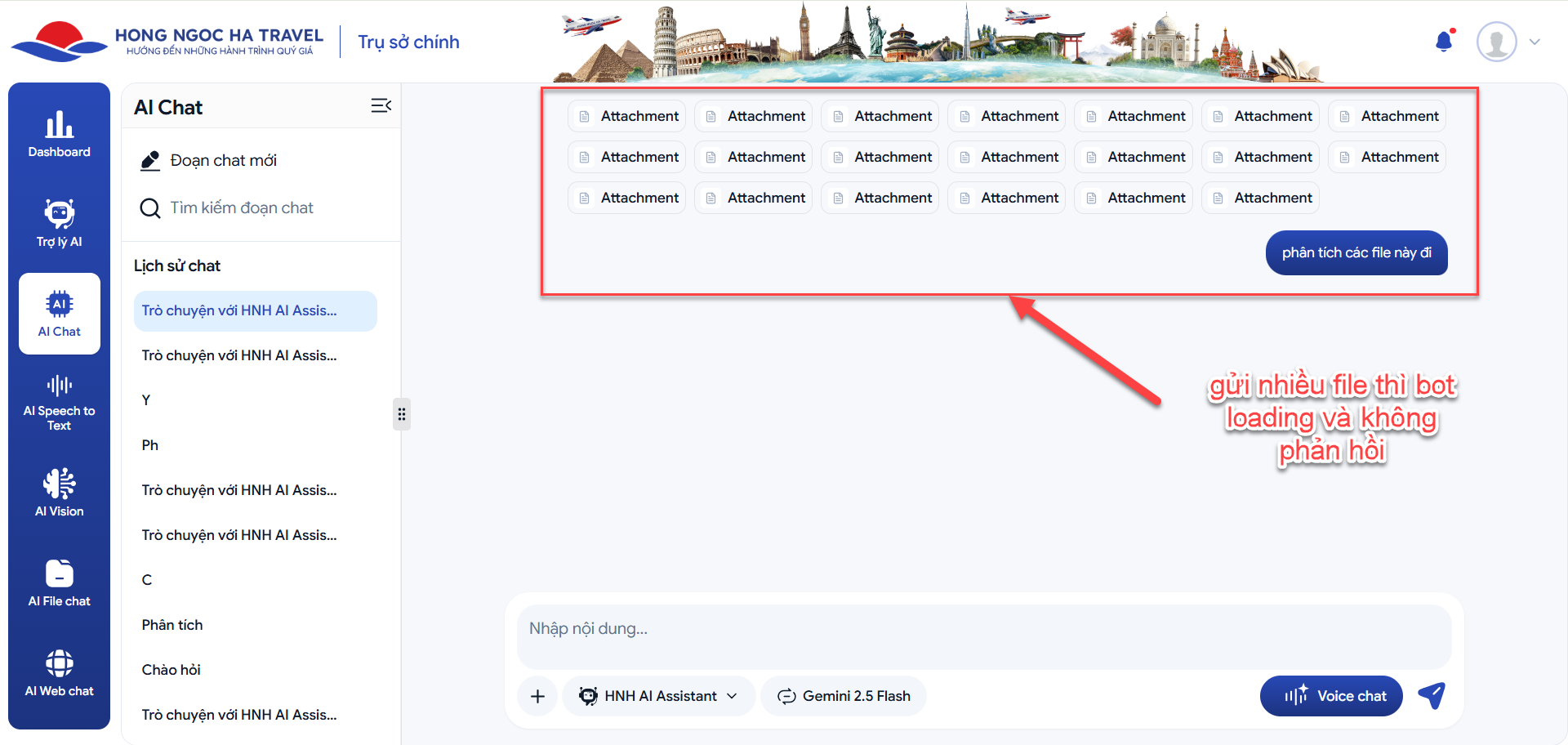Click the panel resize drag handle
Viewport: 1568px width, 745px height.
click(401, 414)
